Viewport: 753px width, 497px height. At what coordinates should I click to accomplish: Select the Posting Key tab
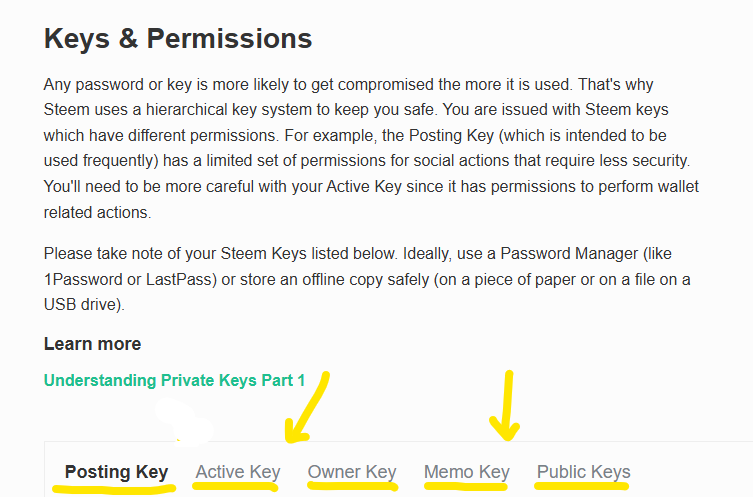(116, 471)
